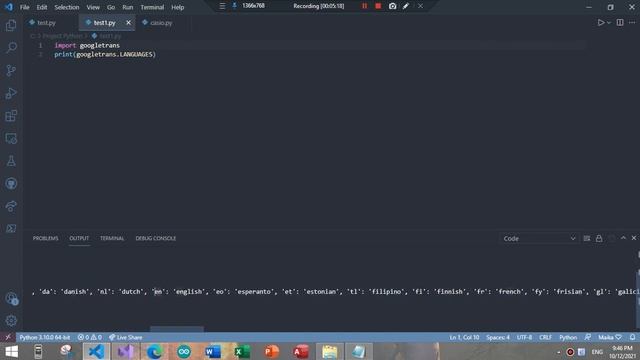
Task: Open the Source Control view
Action: tap(11, 71)
